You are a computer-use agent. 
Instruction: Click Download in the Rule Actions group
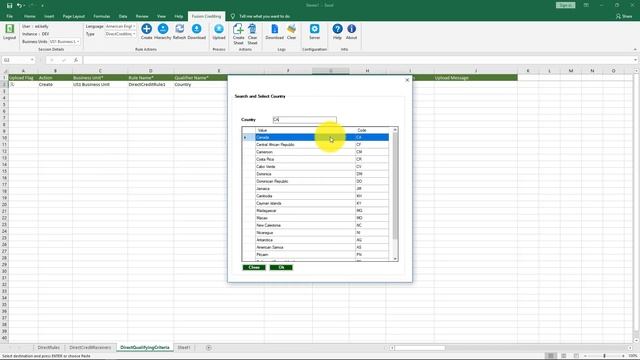[x=196, y=32]
